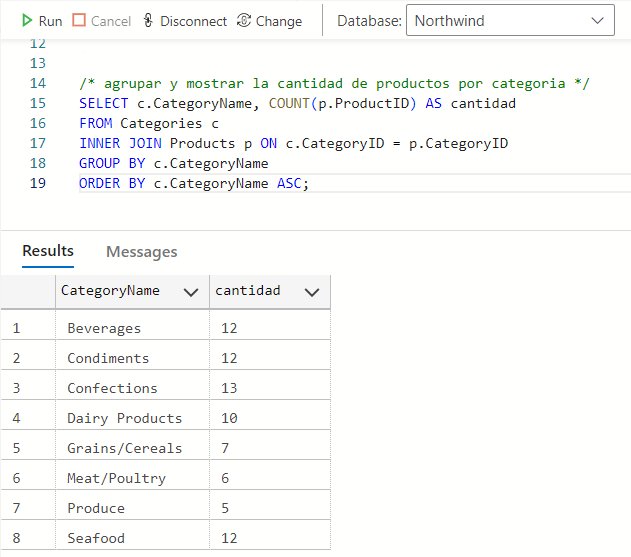Click on the INNER JOIN code line

(293, 143)
